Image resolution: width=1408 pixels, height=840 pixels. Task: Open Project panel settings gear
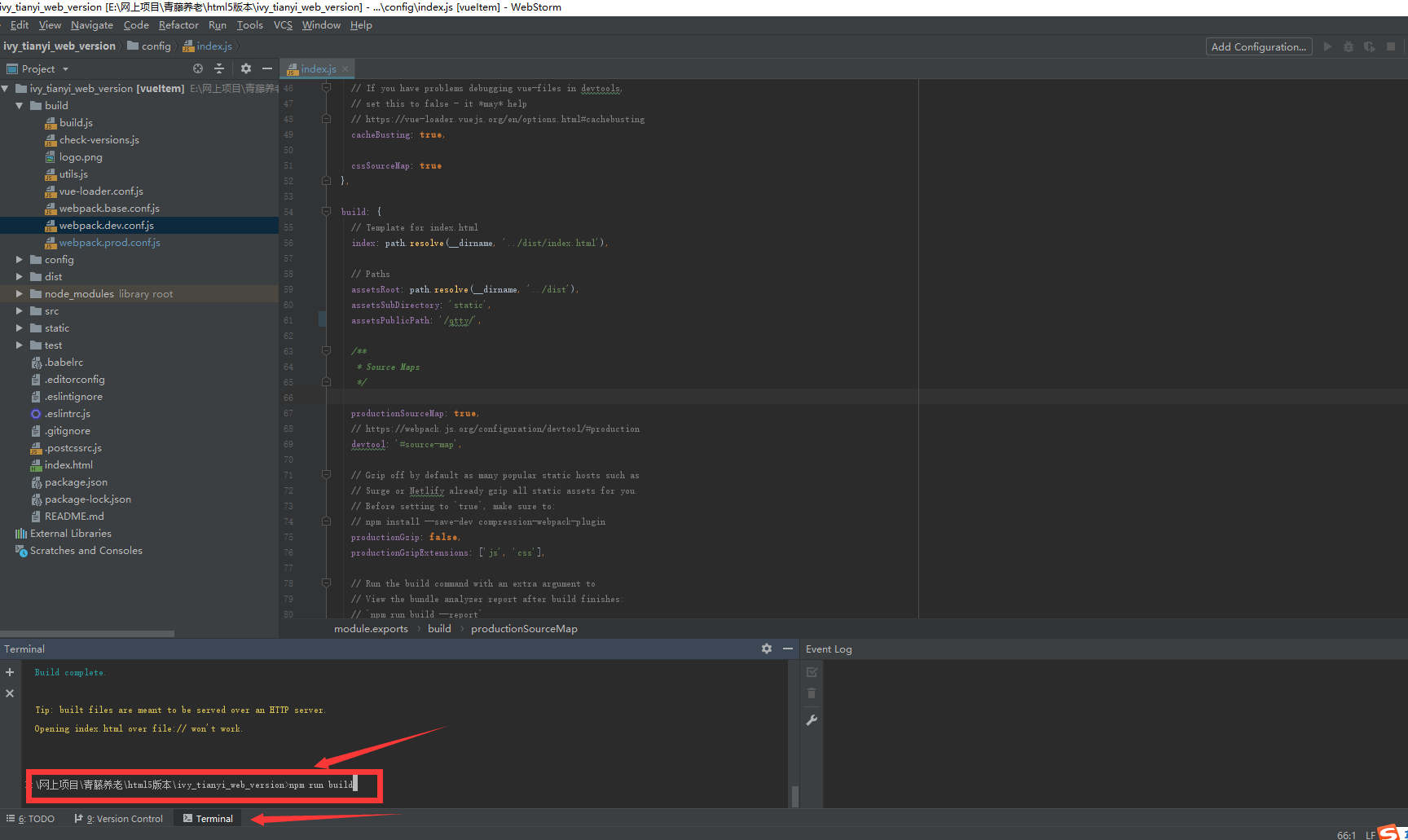[246, 68]
